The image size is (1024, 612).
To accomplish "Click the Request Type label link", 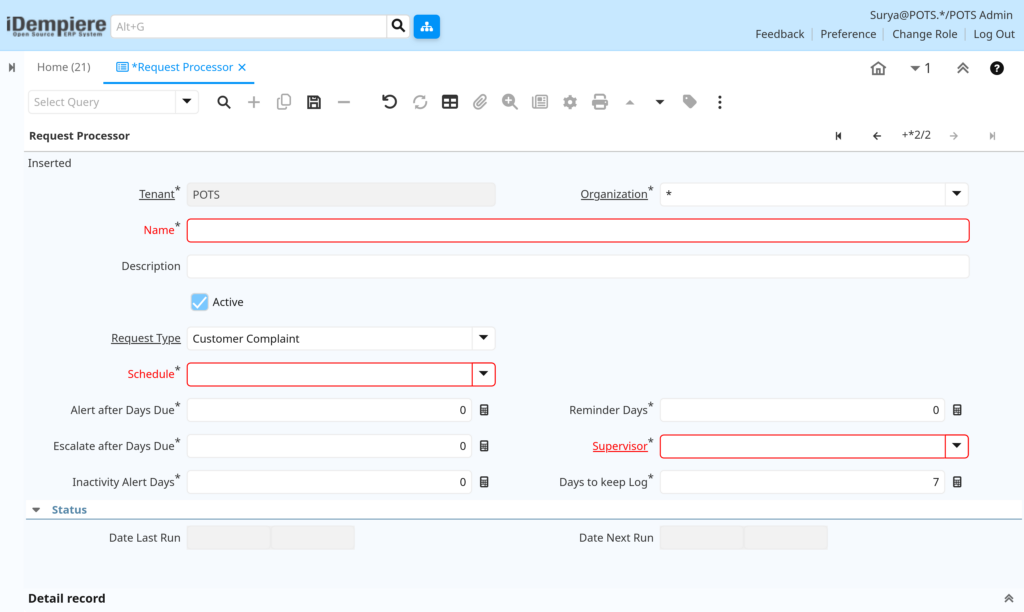I will tap(146, 338).
